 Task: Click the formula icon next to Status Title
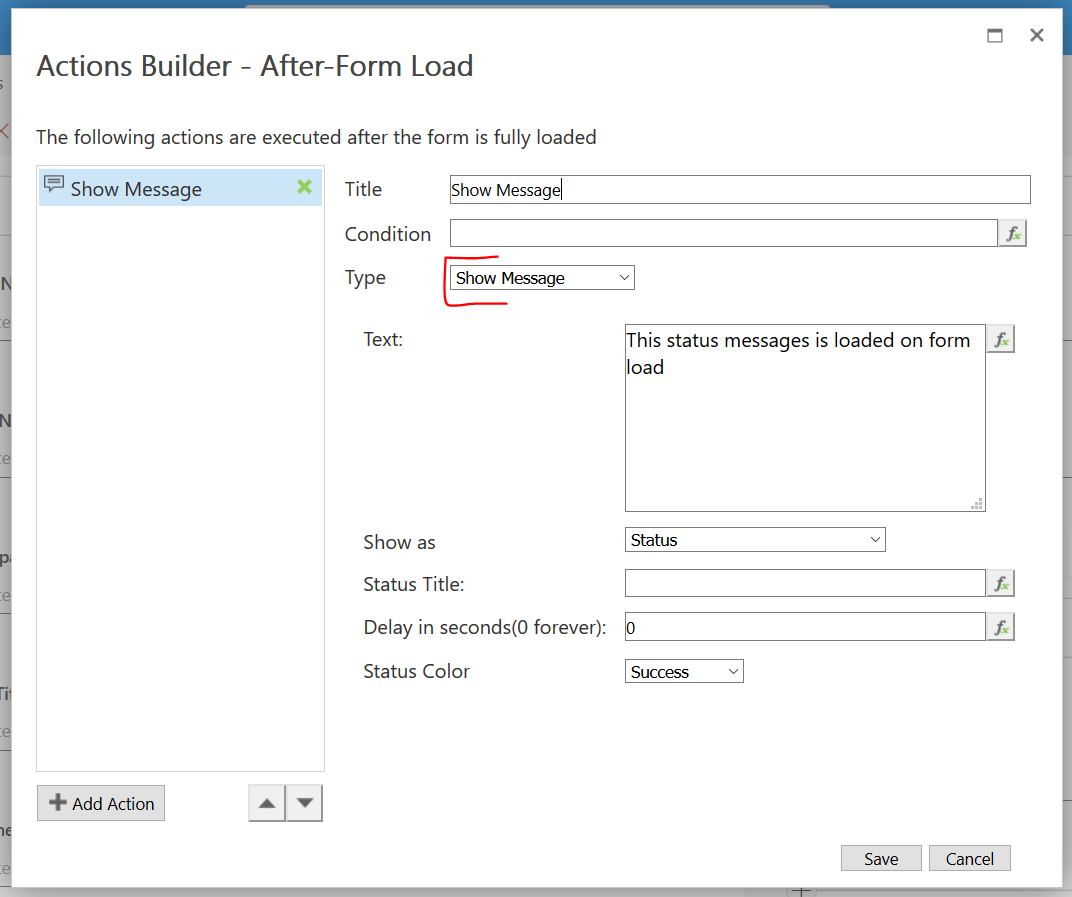pyautogui.click(x=1000, y=584)
